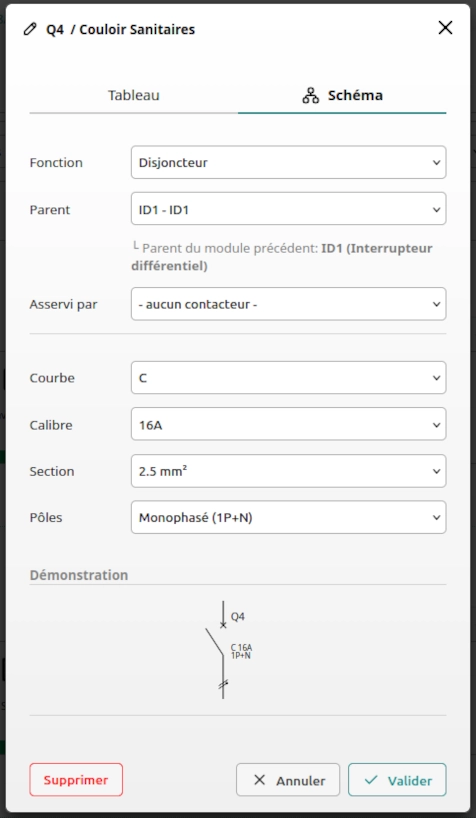The image size is (476, 818).
Task: Cancel with the Annuler button
Action: click(288, 780)
